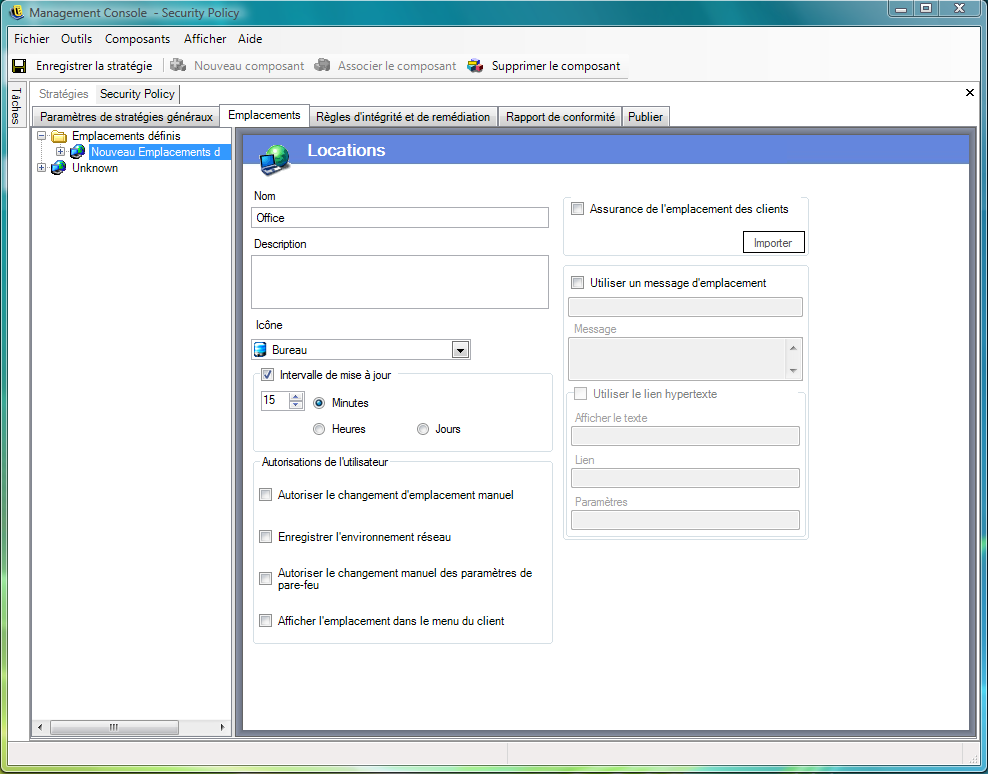Screen dimensions: 988x774
Task: Click the Importer button
Action: coord(773,243)
